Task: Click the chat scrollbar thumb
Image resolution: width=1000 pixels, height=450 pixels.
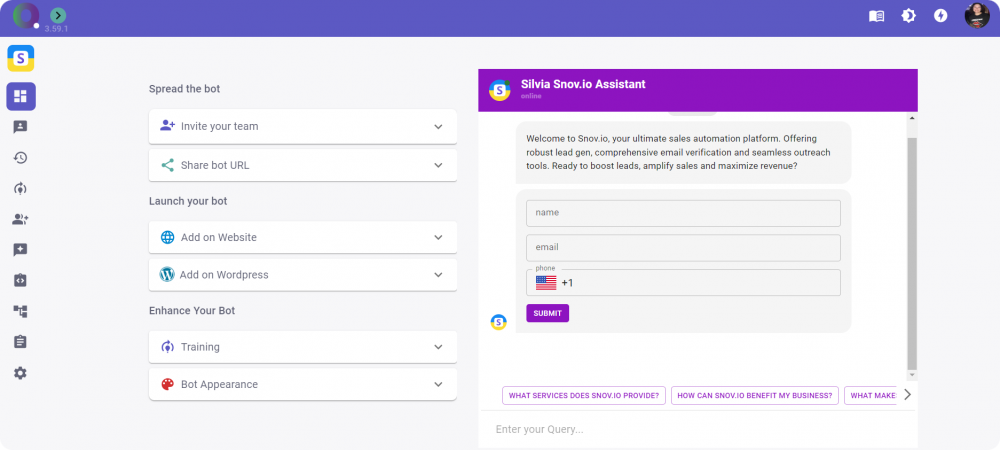Action: tap(912, 252)
